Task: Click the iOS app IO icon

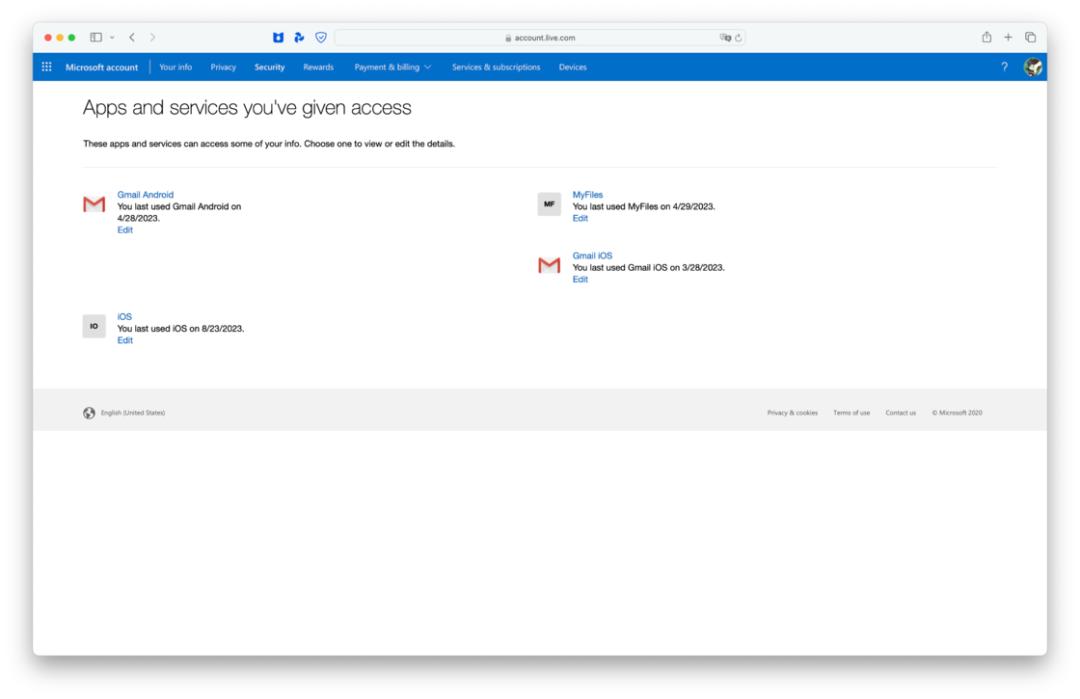Action: pos(93,326)
